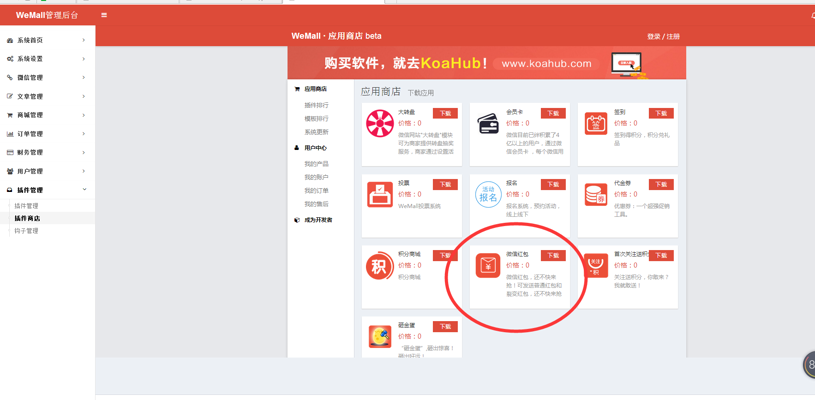
Task: Click the 首次关注送积分 app icon
Action: (x=596, y=265)
